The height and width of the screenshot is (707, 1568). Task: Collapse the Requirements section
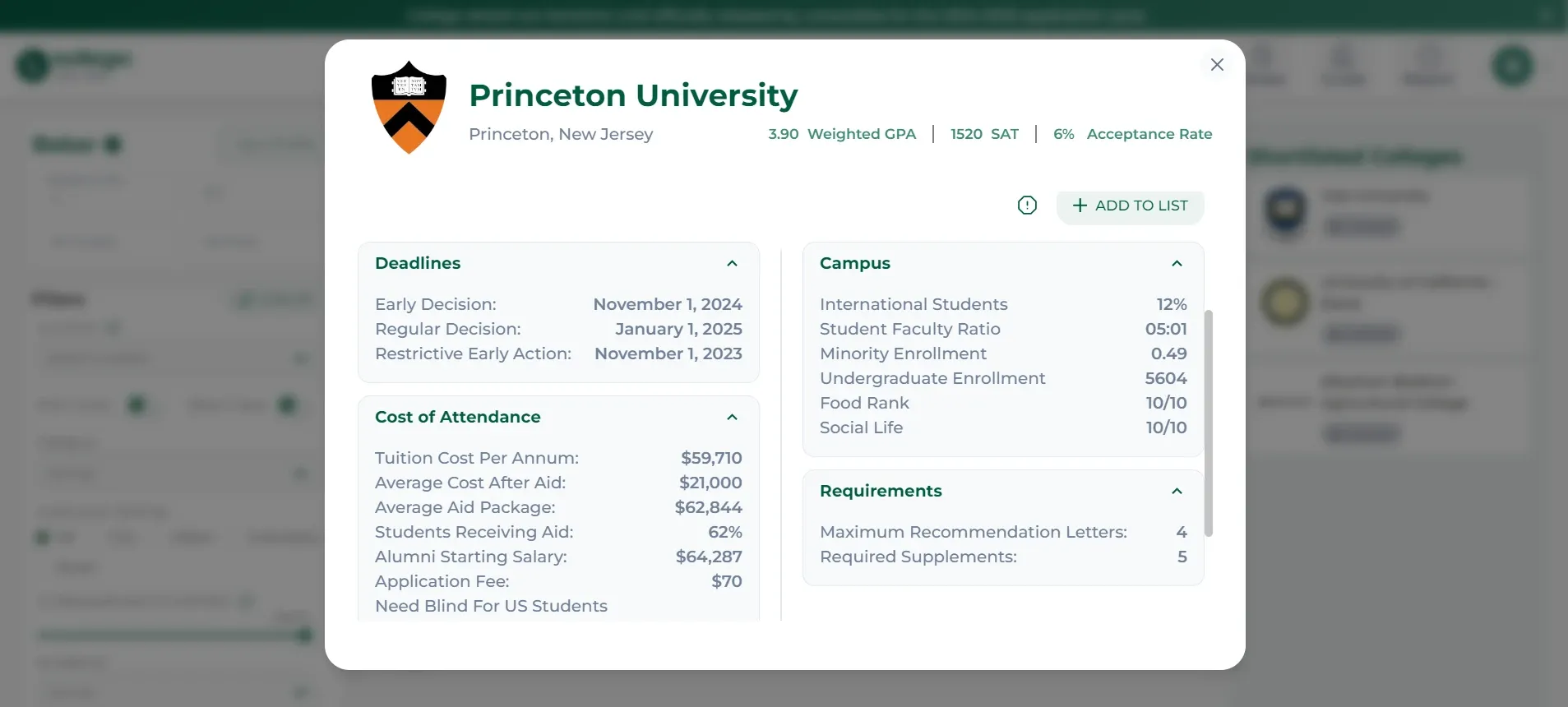(1177, 491)
